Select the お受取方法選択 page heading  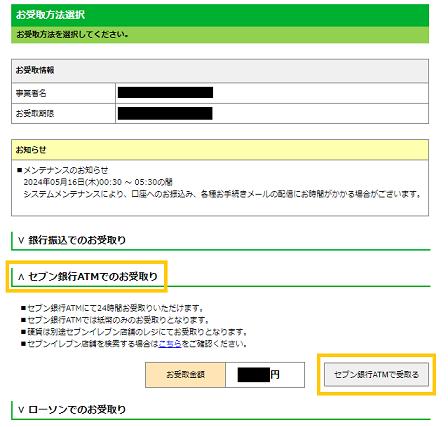50,15
